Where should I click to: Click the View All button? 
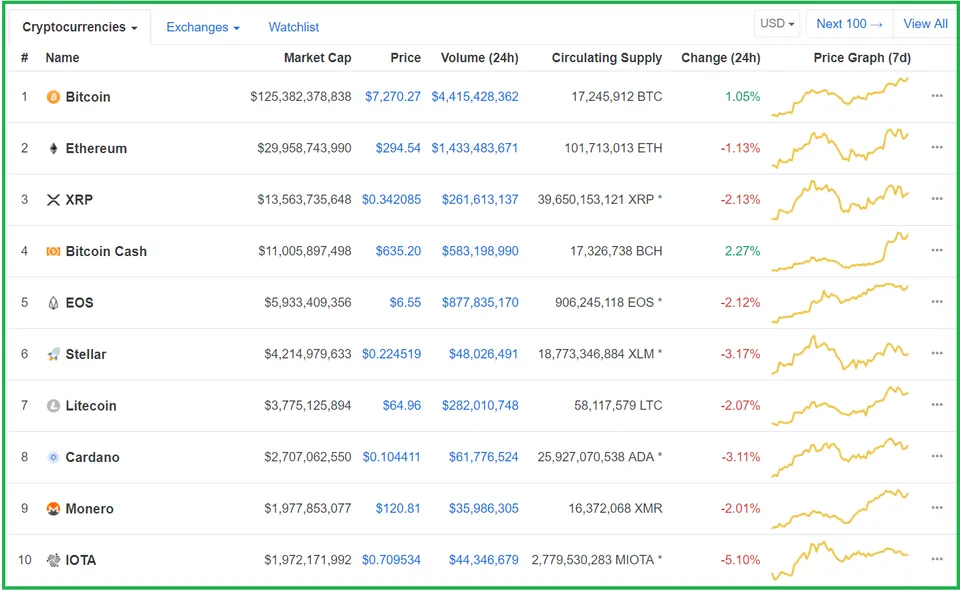(x=925, y=24)
